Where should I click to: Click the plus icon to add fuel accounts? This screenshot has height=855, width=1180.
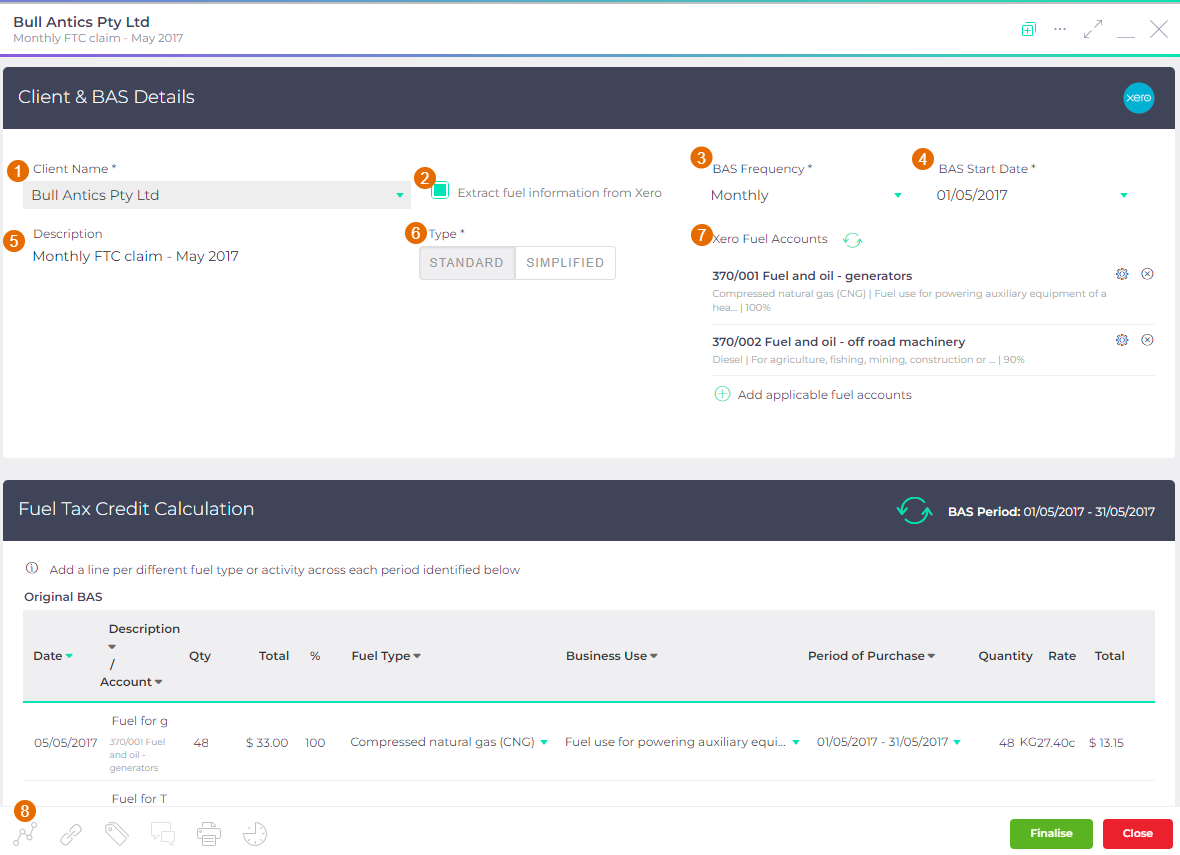(722, 394)
